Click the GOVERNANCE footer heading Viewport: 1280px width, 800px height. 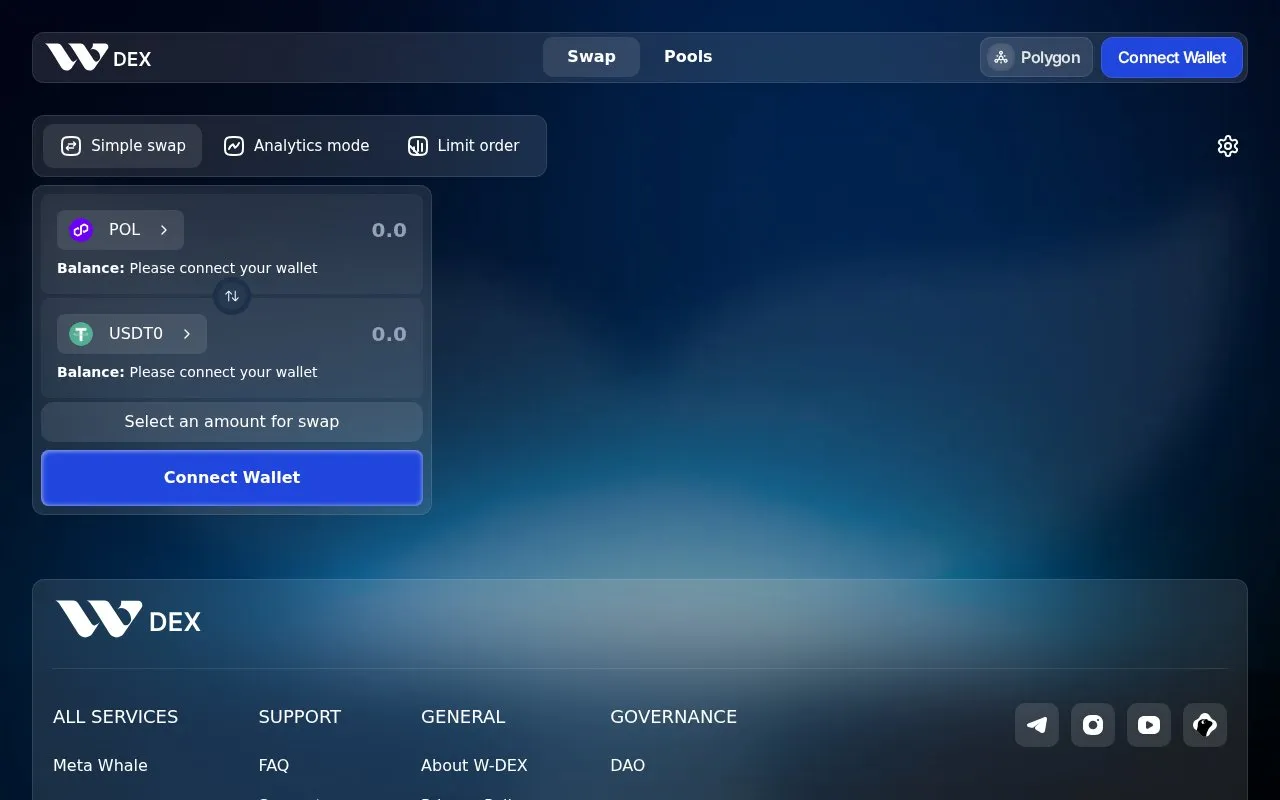673,717
